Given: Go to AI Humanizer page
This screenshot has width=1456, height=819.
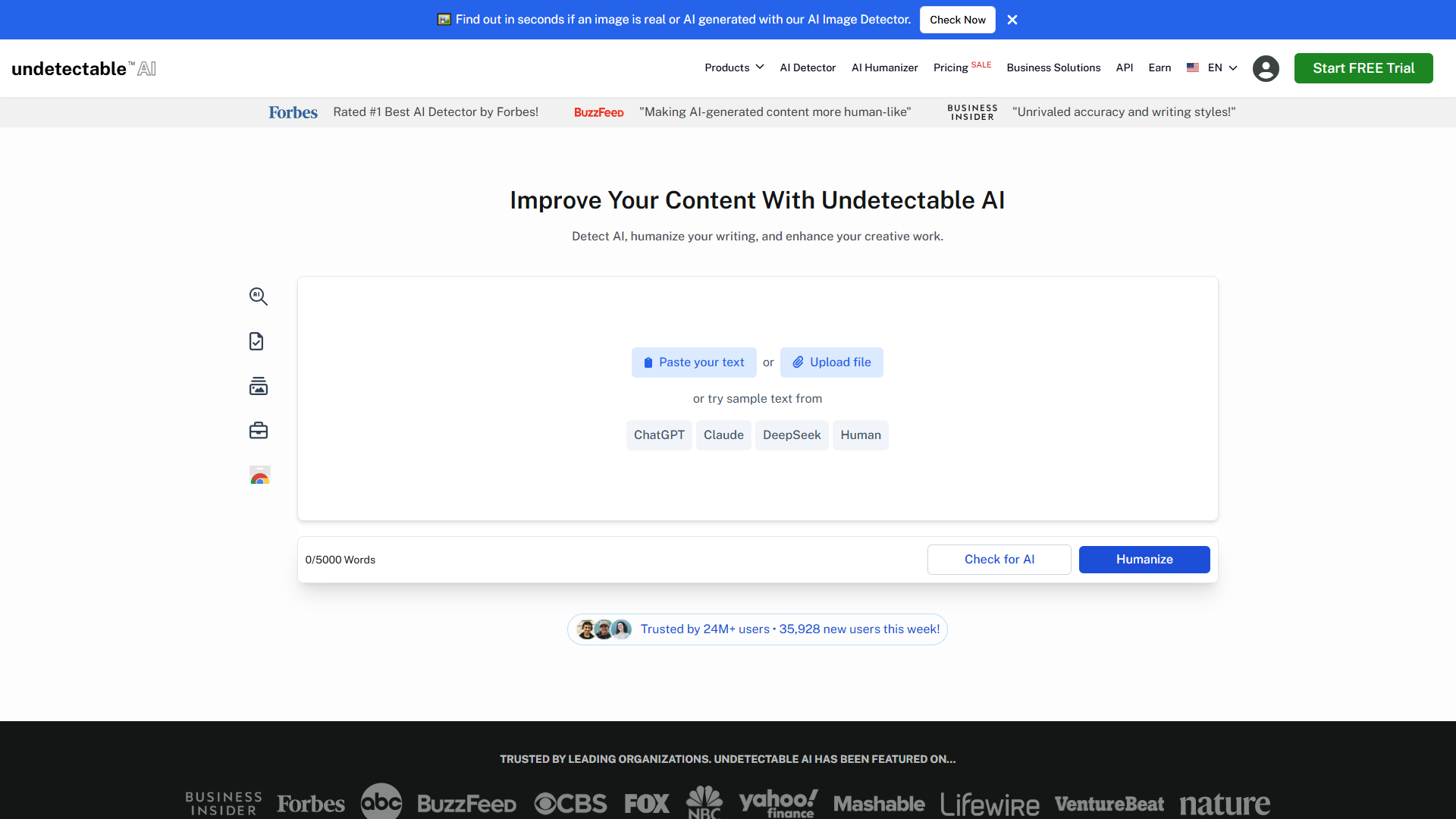Looking at the screenshot, I should [884, 67].
